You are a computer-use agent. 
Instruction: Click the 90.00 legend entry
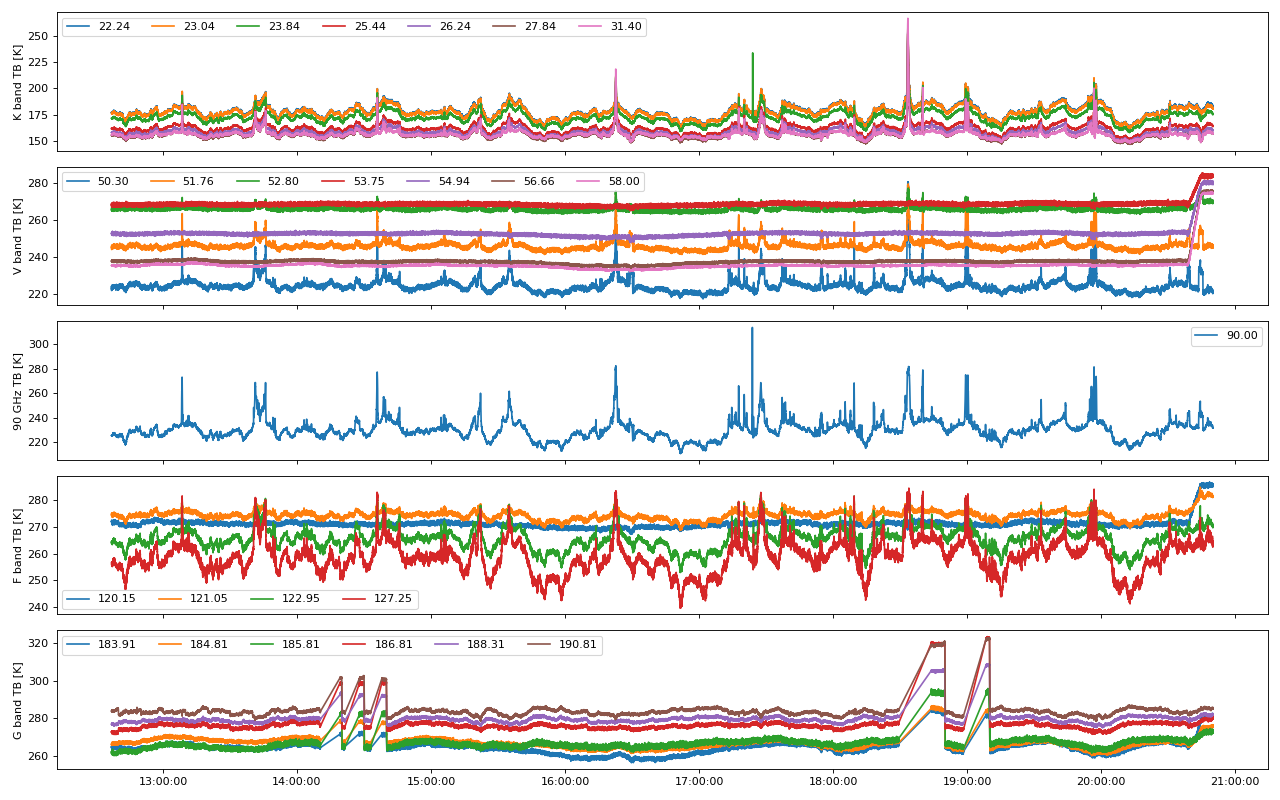[x=1241, y=336]
